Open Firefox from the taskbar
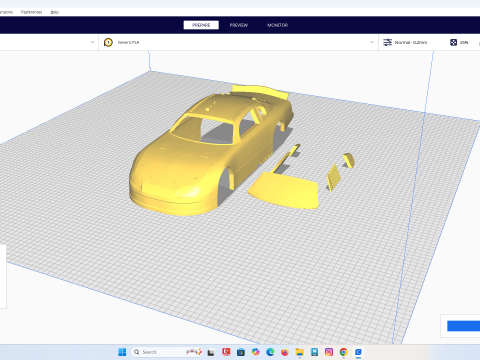480x360 pixels. [x=285, y=352]
